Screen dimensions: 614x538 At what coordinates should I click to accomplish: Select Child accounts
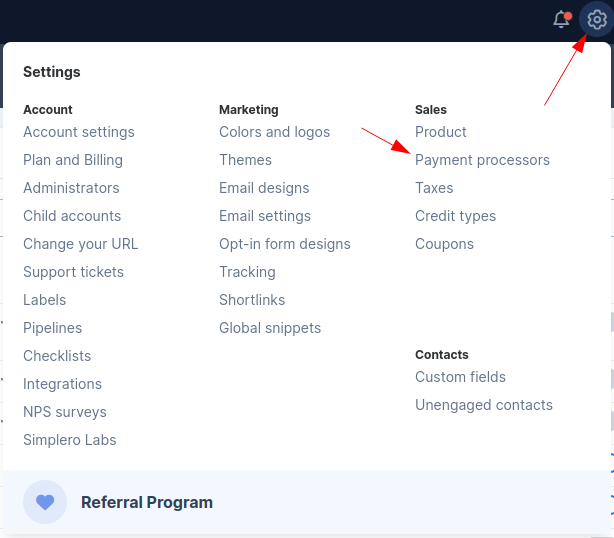pyautogui.click(x=72, y=216)
